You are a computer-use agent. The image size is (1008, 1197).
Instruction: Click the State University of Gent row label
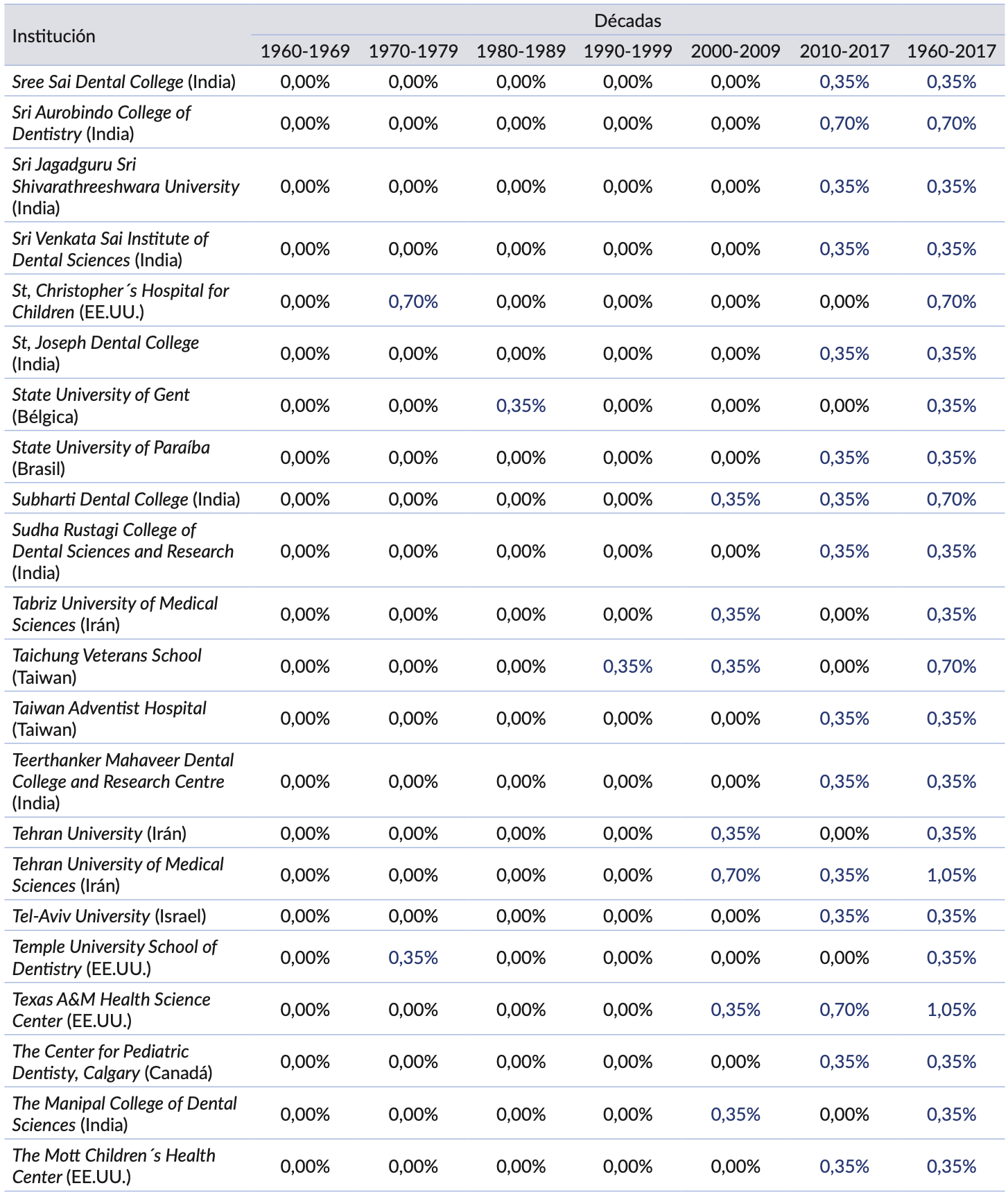coord(101,405)
